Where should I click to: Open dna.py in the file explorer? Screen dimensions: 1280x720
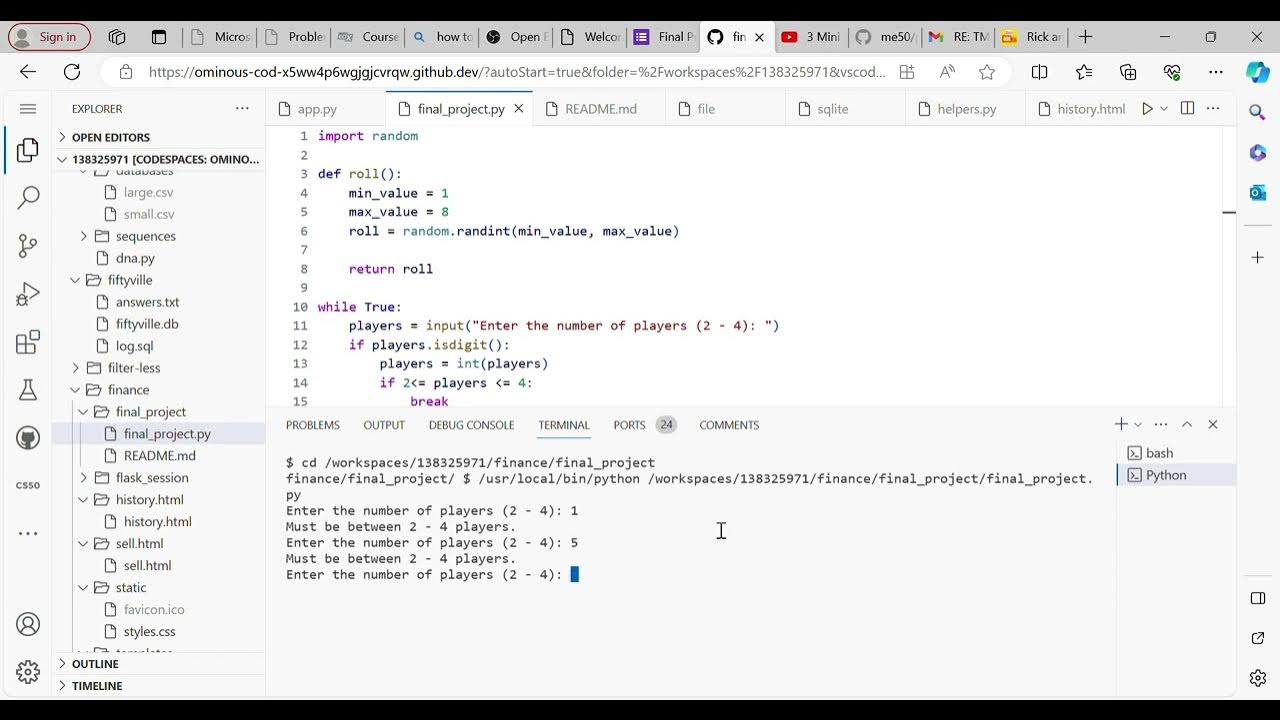[135, 258]
